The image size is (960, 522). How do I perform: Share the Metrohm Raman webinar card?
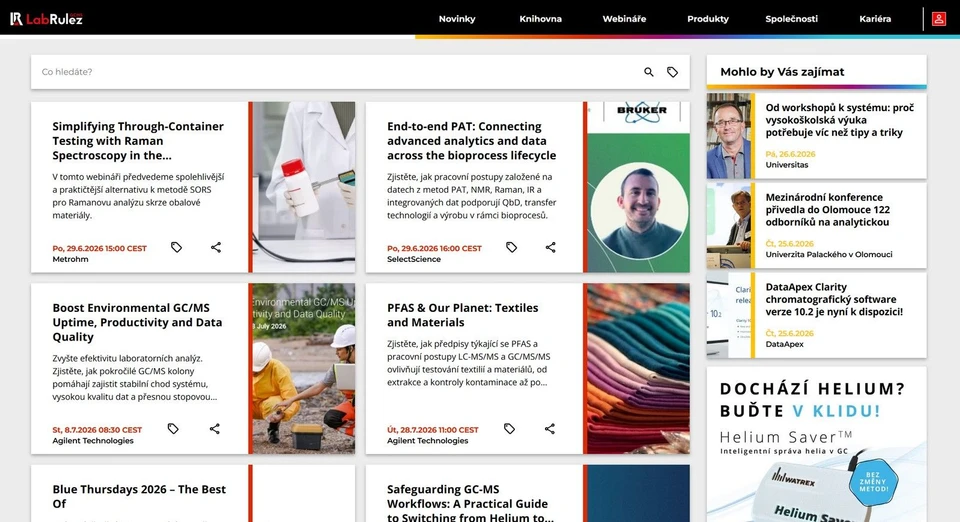pos(216,247)
